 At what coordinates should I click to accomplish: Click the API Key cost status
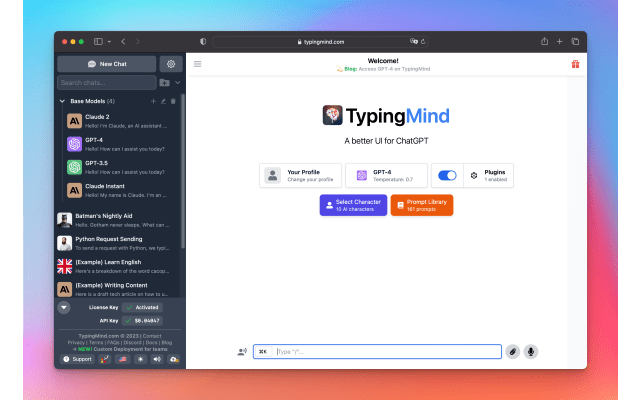(x=142, y=321)
